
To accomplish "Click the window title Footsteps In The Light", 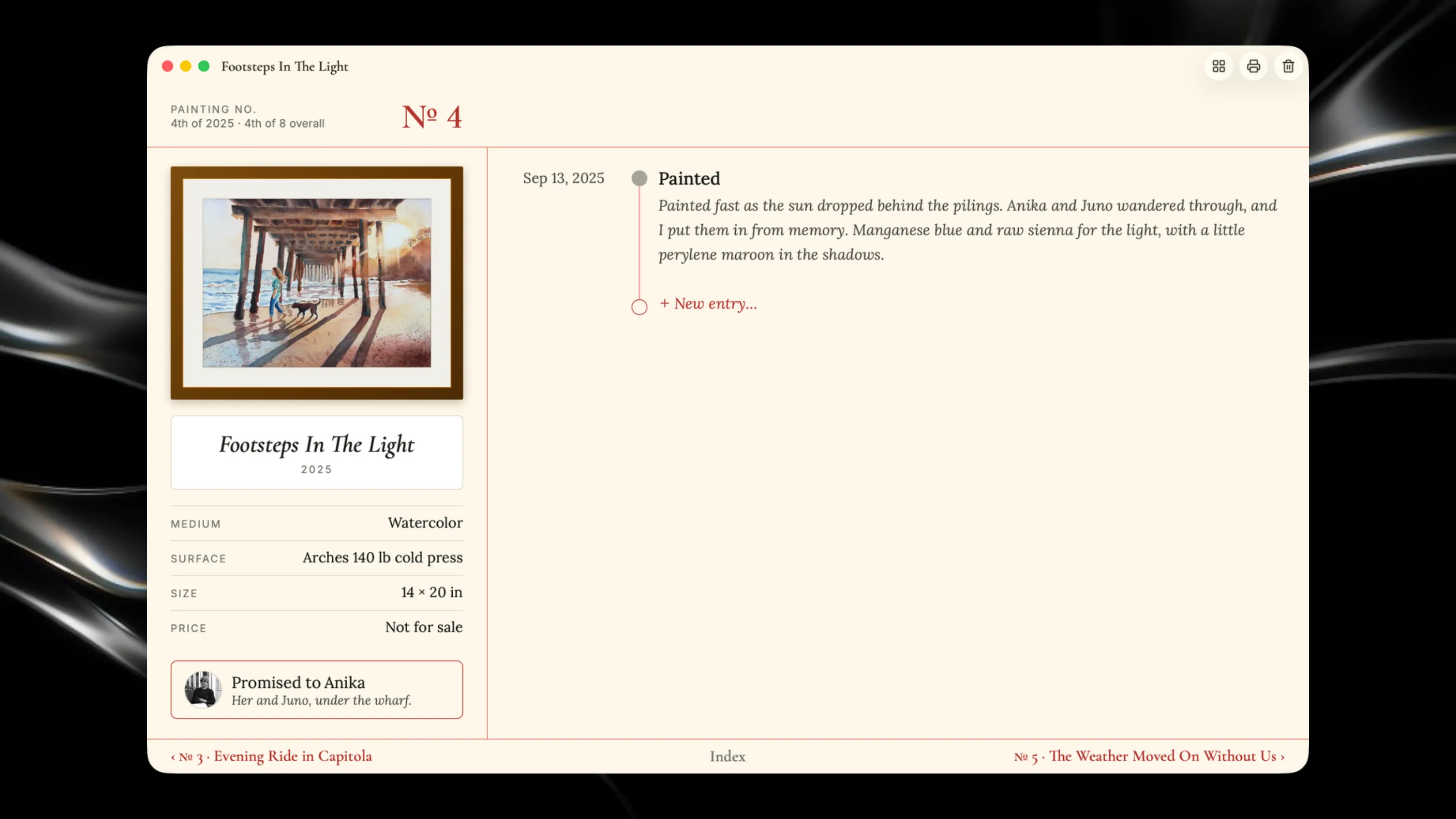I will tap(285, 66).
